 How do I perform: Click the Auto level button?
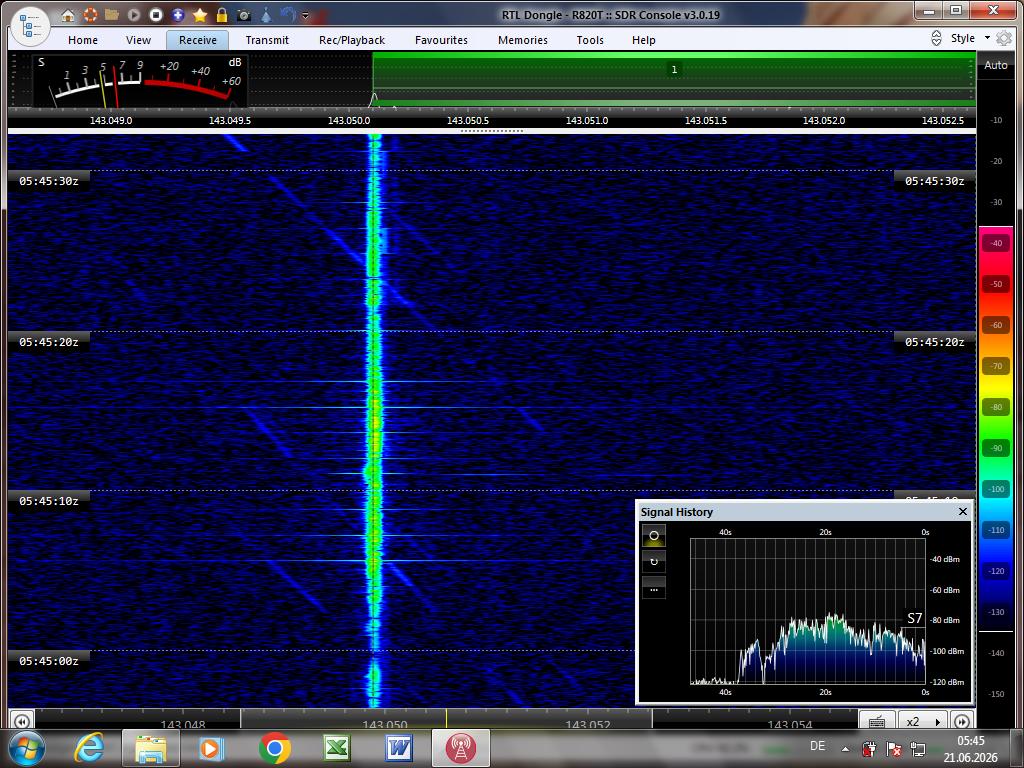[x=996, y=65]
